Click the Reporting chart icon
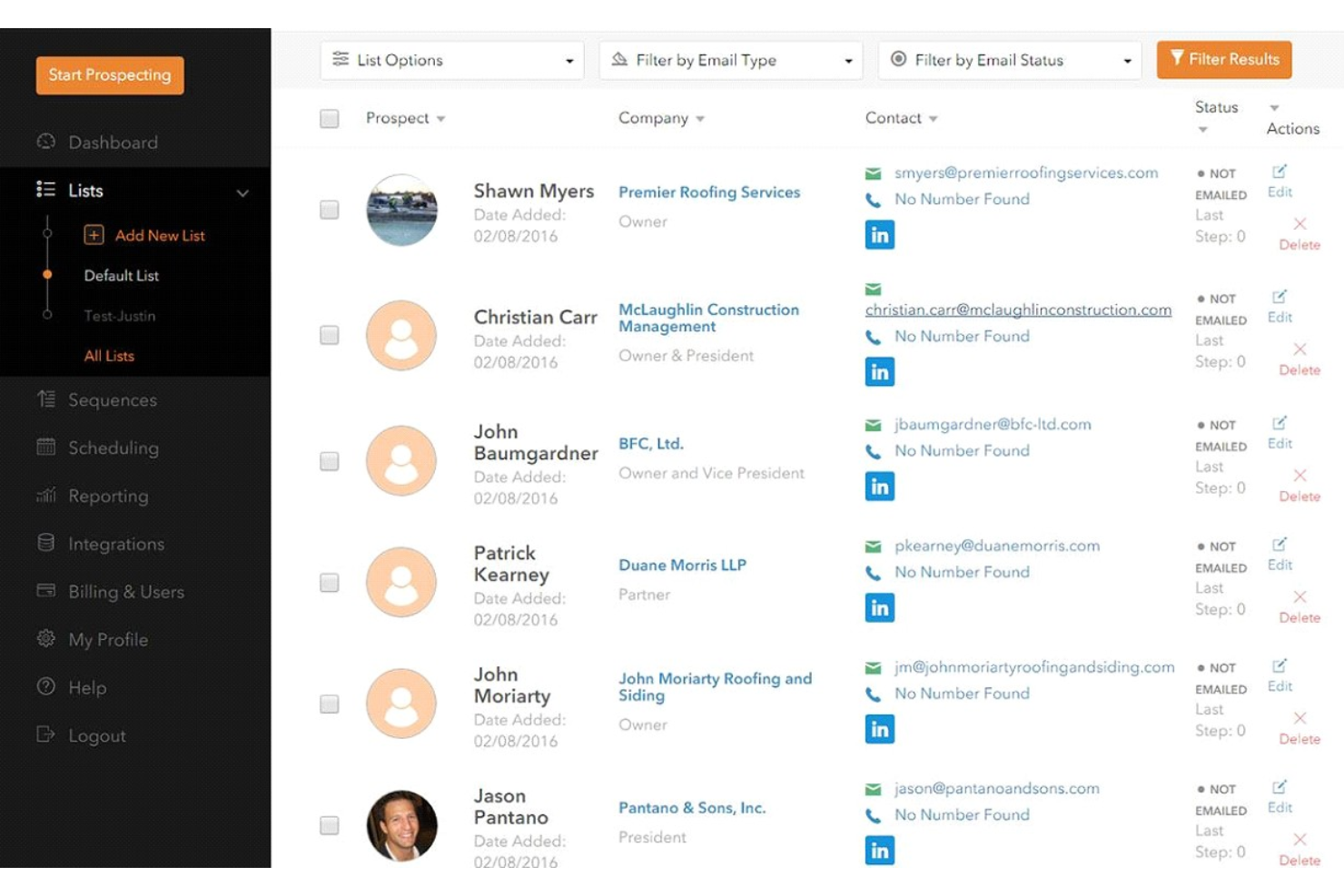Viewport: 1344px width, 896px height. click(45, 495)
